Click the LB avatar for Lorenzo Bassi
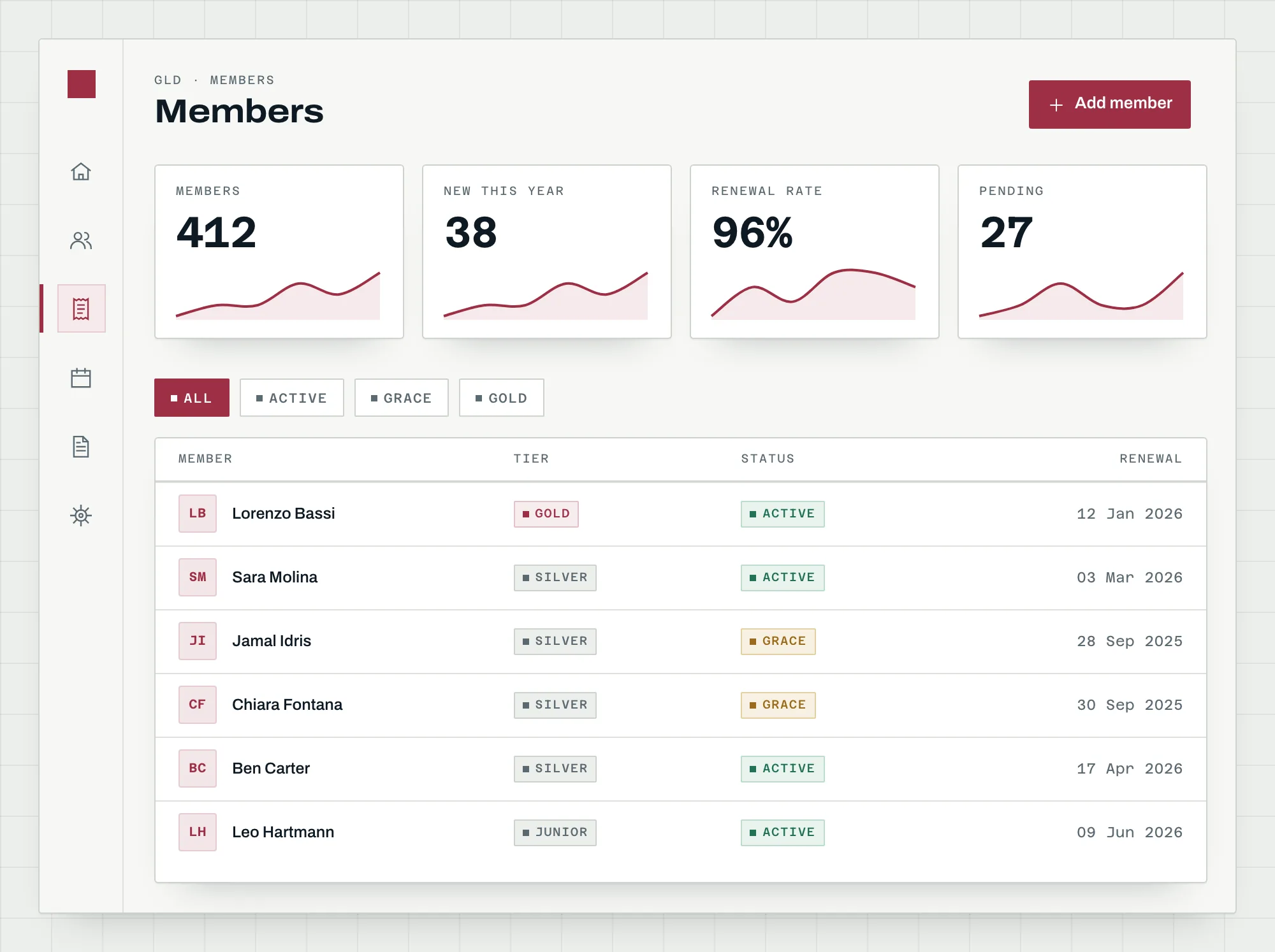 pyautogui.click(x=198, y=514)
